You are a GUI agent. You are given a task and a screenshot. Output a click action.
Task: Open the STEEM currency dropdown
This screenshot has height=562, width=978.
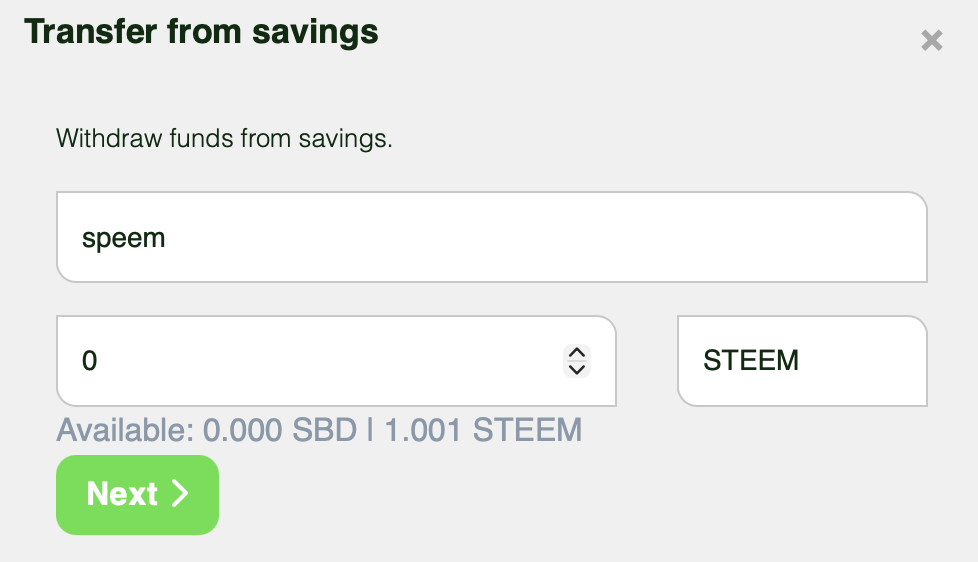click(x=801, y=361)
